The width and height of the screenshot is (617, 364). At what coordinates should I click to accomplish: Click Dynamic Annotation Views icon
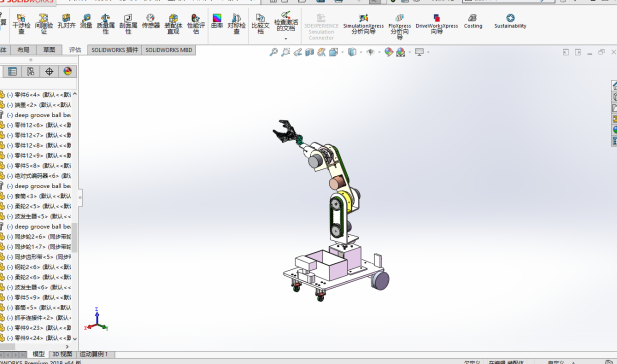click(321, 52)
